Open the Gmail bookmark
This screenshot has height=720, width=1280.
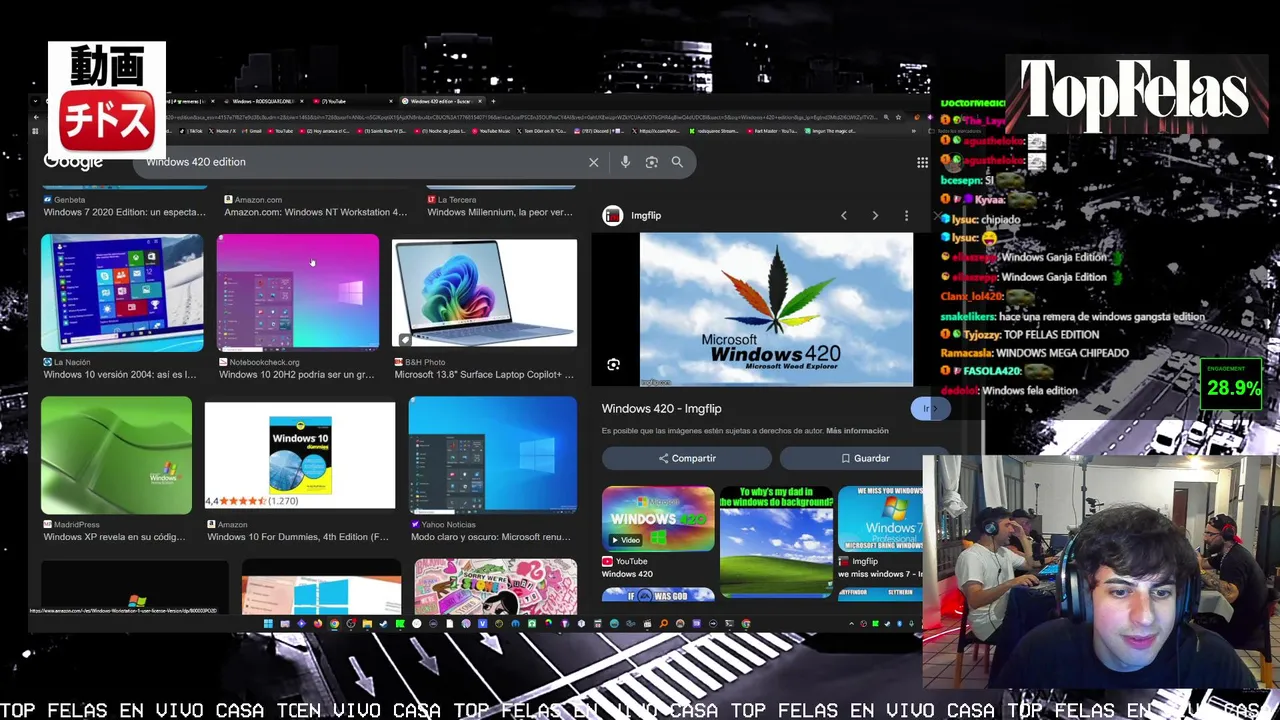pos(252,131)
